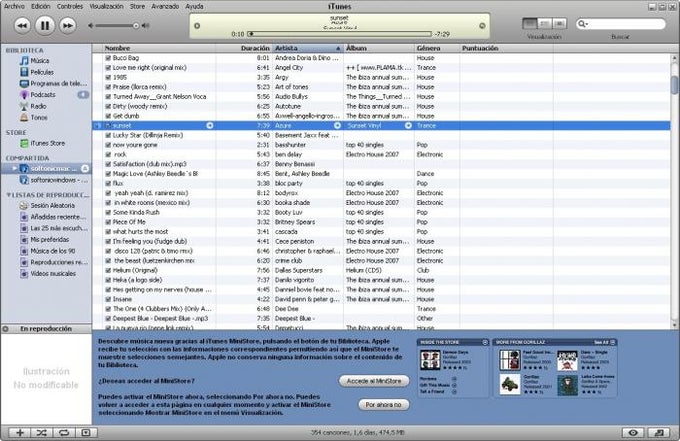The image size is (680, 441).
Task: Show the MiniStore eye button
Action: (633, 432)
